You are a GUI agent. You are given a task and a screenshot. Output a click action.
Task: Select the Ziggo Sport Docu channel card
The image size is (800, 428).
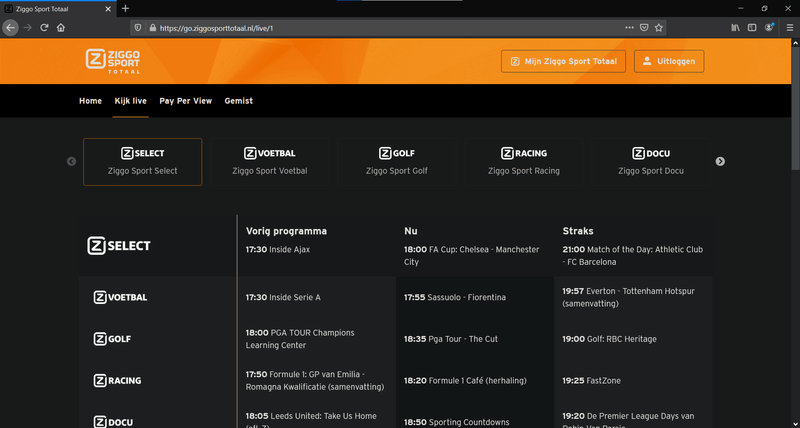coord(651,162)
